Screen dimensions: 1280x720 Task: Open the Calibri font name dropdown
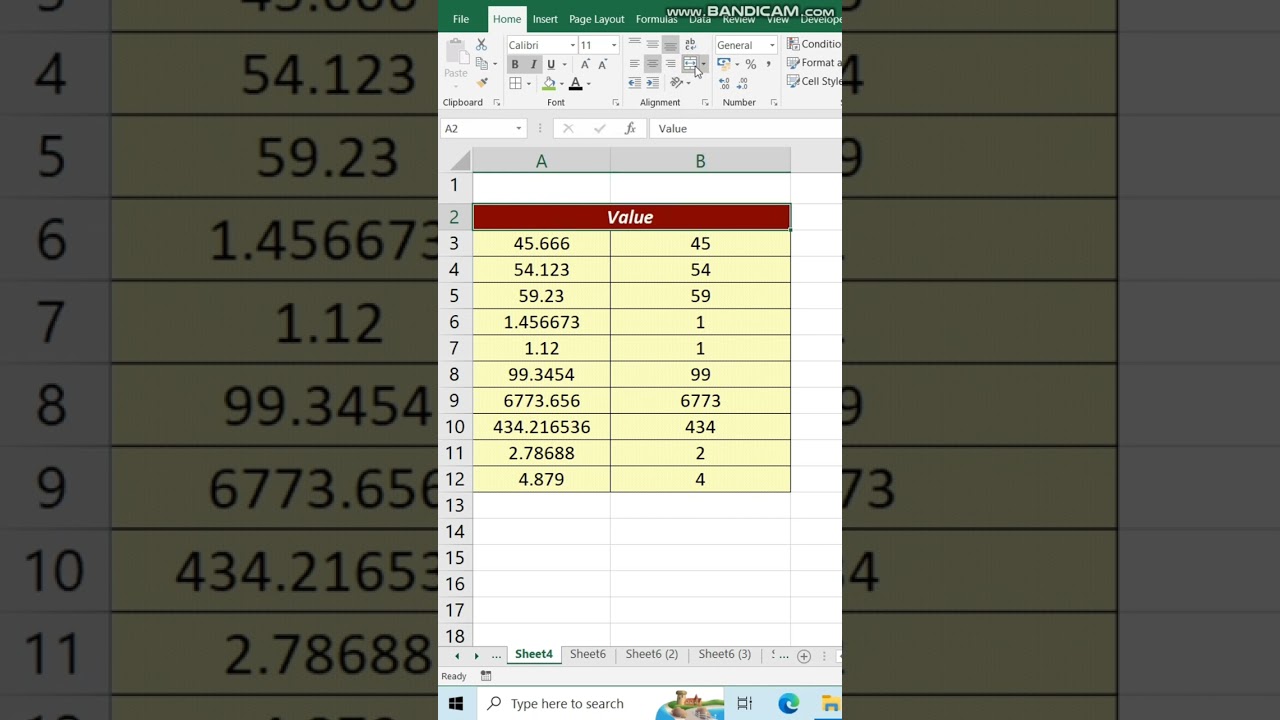click(572, 45)
